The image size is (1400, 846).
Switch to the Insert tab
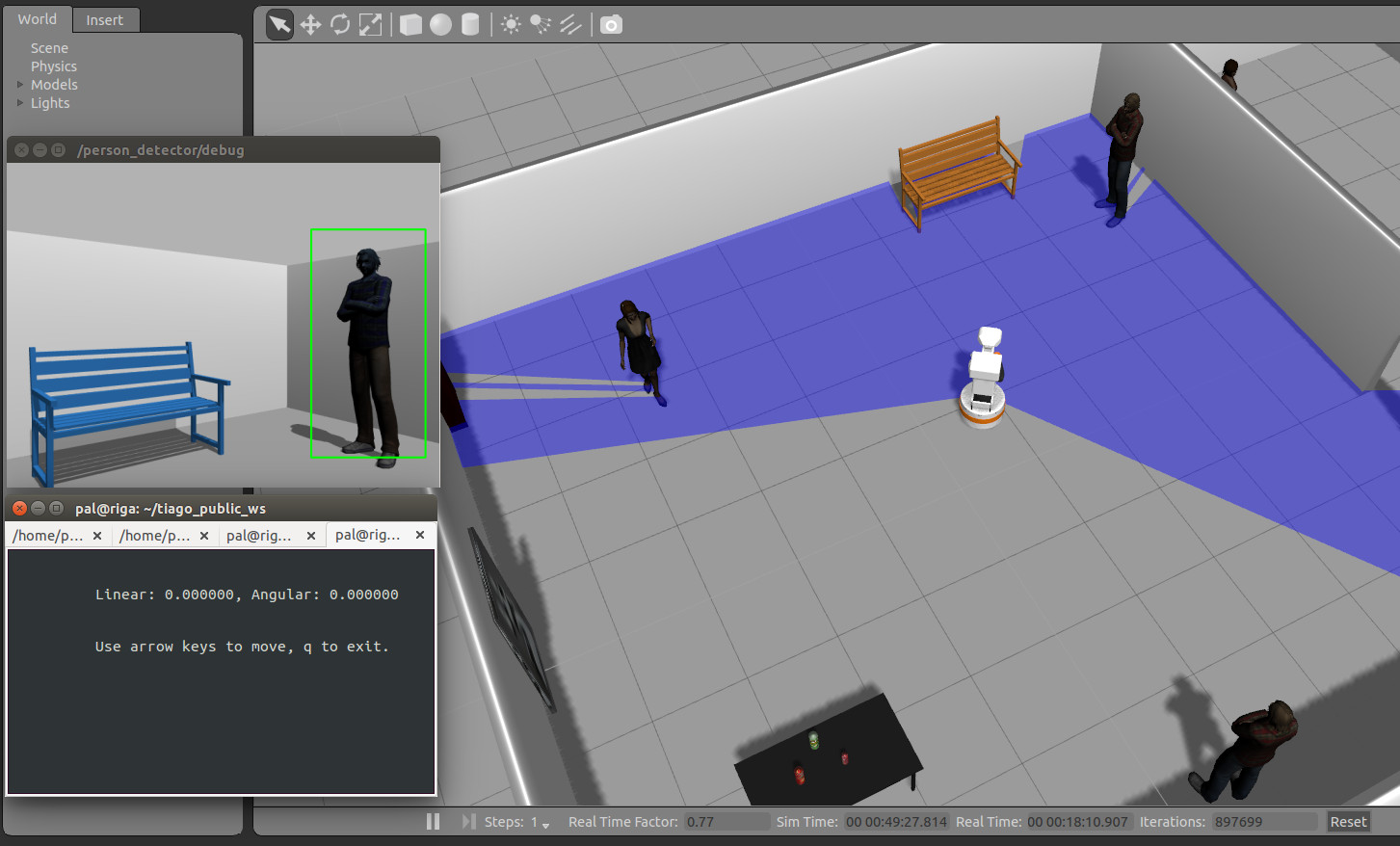pos(104,20)
